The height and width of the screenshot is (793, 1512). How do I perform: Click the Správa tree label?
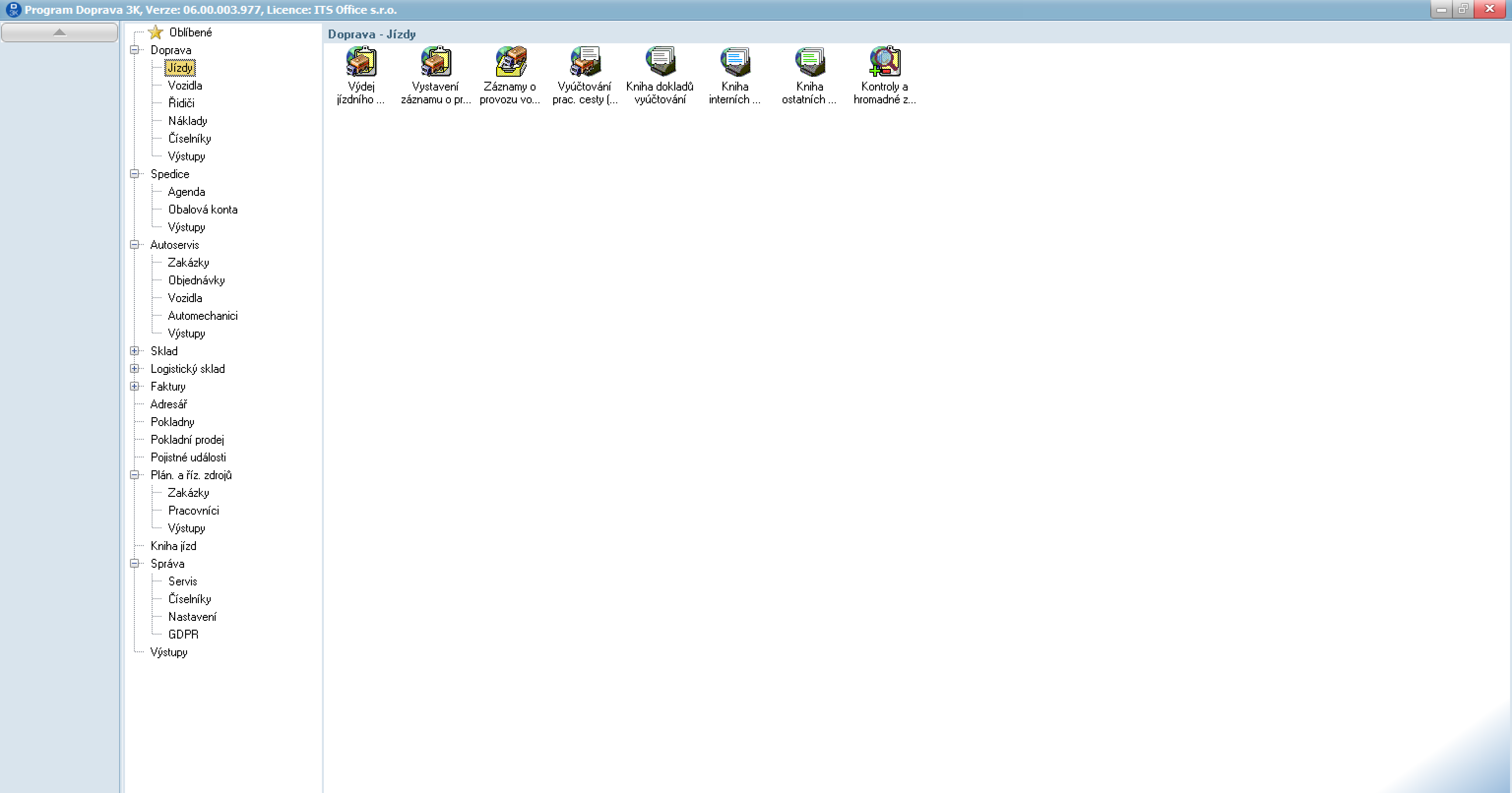pyautogui.click(x=167, y=563)
